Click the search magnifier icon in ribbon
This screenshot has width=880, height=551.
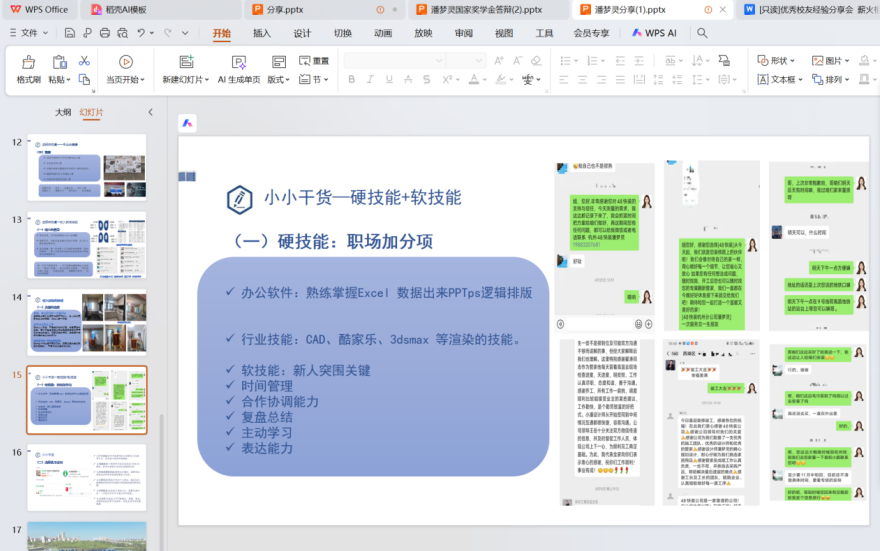[702, 33]
